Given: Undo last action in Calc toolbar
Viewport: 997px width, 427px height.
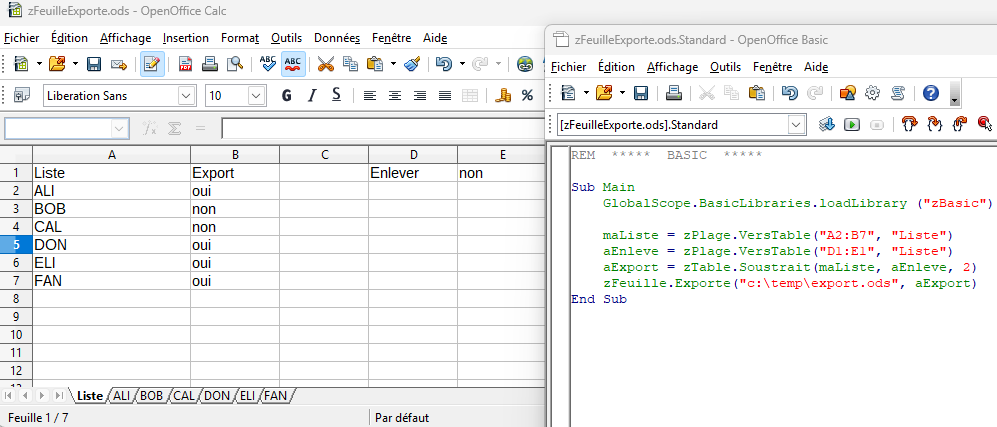Looking at the screenshot, I should (x=444, y=64).
